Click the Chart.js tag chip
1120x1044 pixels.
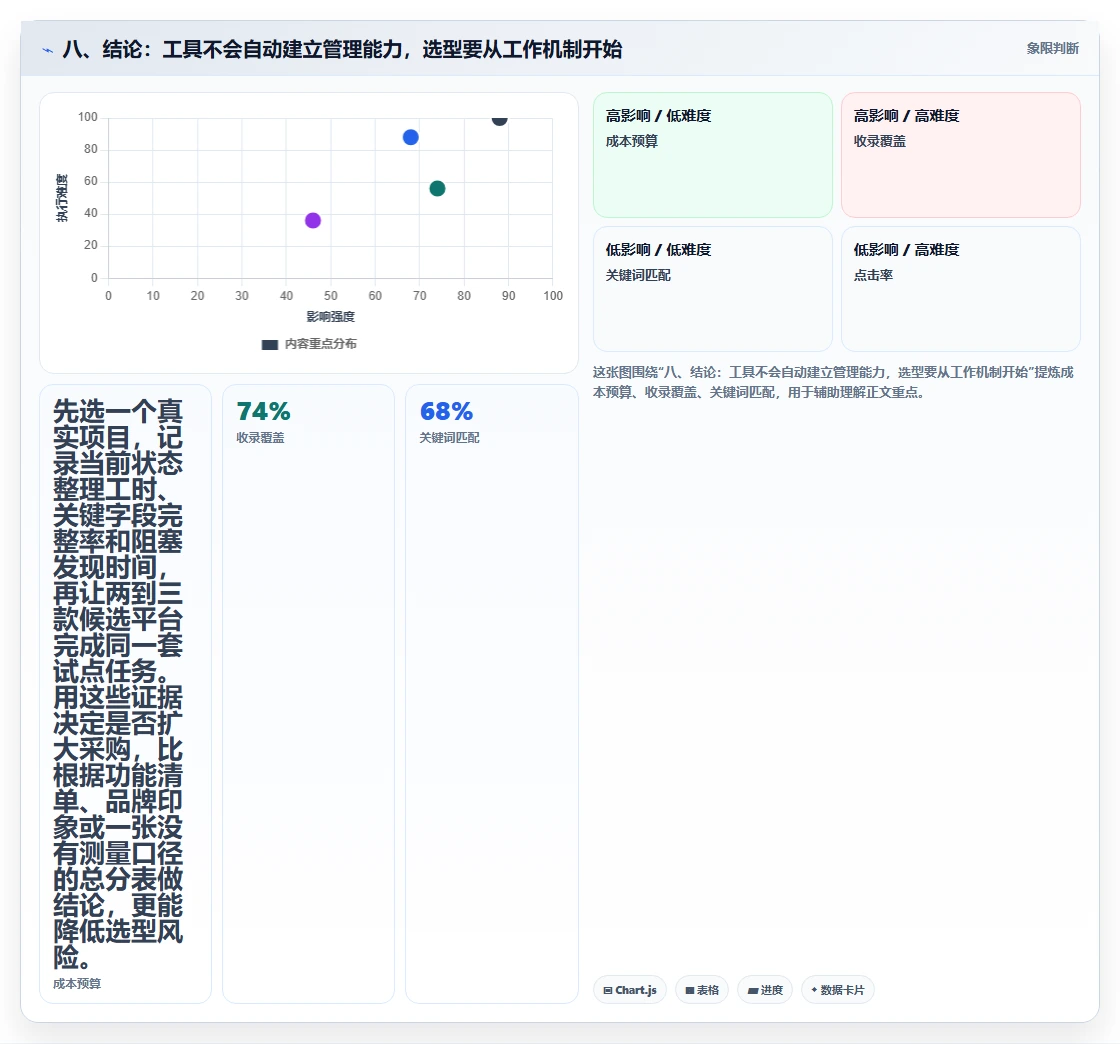click(x=630, y=990)
